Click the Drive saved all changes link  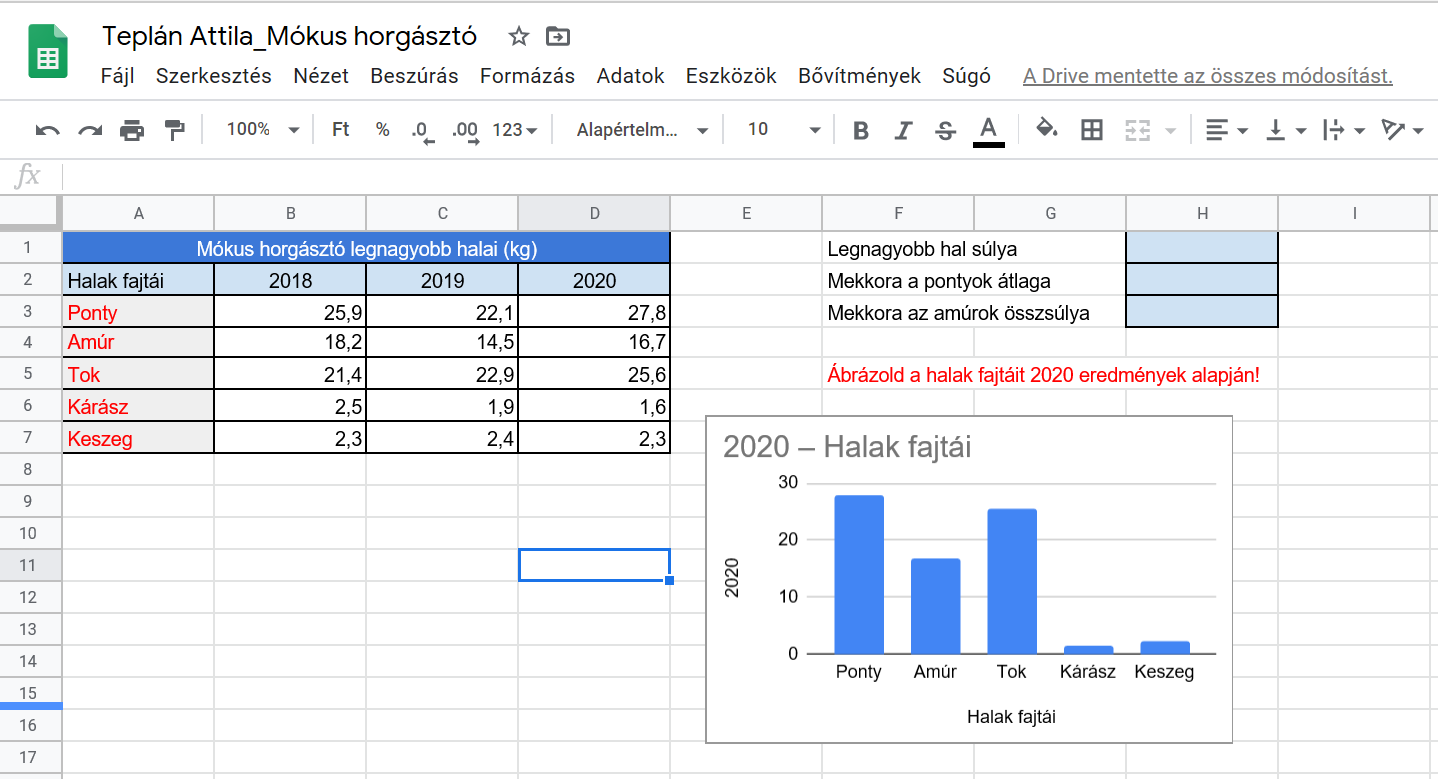pyautogui.click(x=1207, y=76)
